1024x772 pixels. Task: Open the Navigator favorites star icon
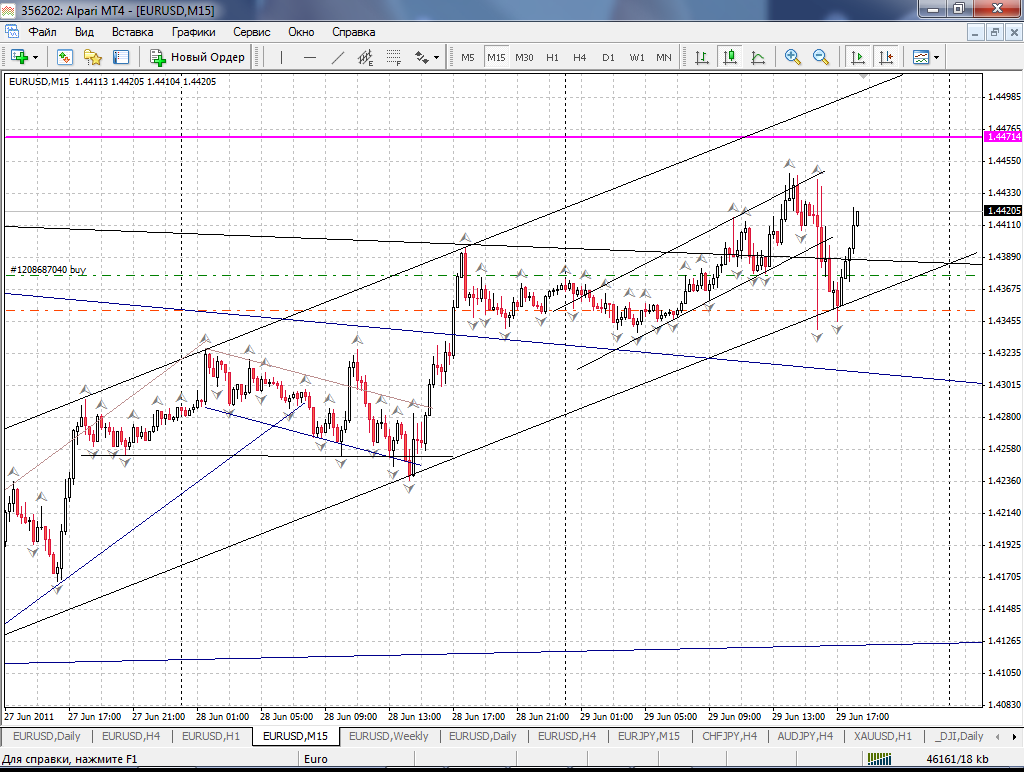[93, 57]
